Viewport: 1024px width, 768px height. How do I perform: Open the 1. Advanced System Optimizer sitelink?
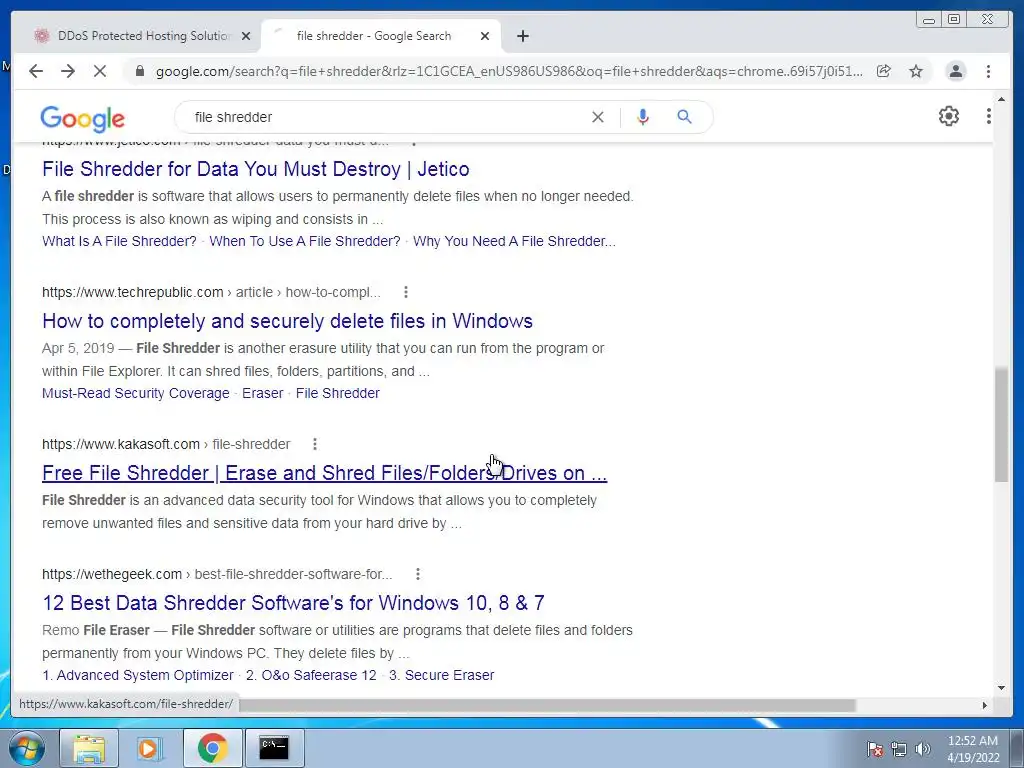click(138, 675)
